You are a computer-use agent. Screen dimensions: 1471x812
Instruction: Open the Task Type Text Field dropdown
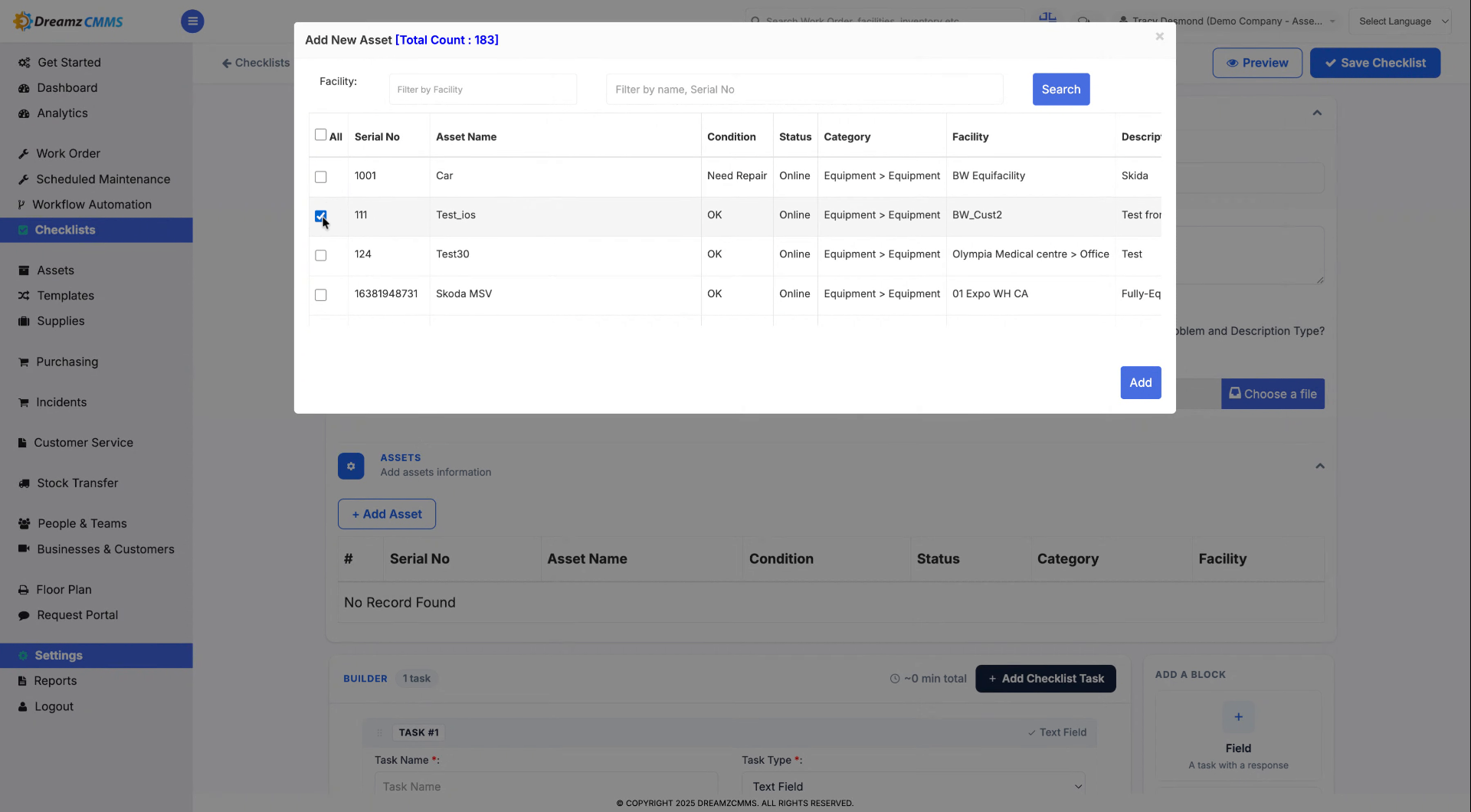click(913, 786)
